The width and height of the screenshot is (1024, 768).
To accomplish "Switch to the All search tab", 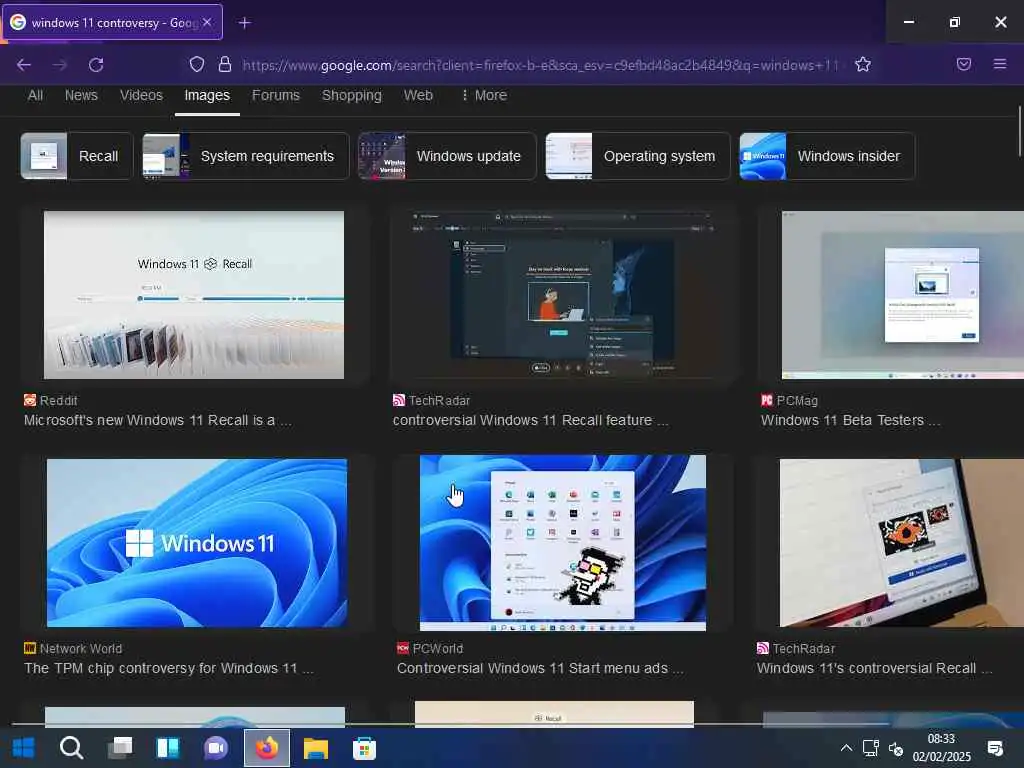I will click(x=35, y=95).
